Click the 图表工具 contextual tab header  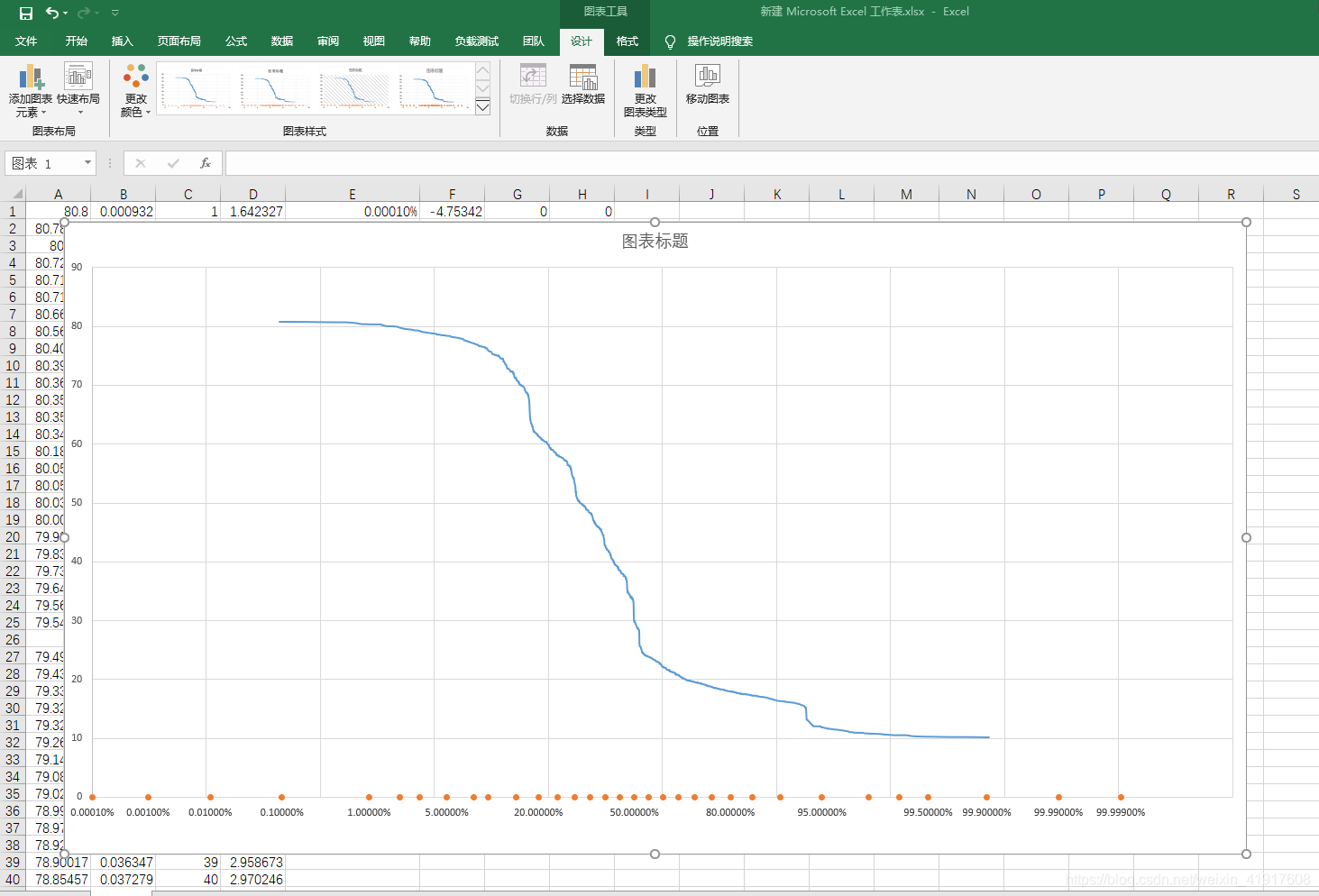[605, 12]
